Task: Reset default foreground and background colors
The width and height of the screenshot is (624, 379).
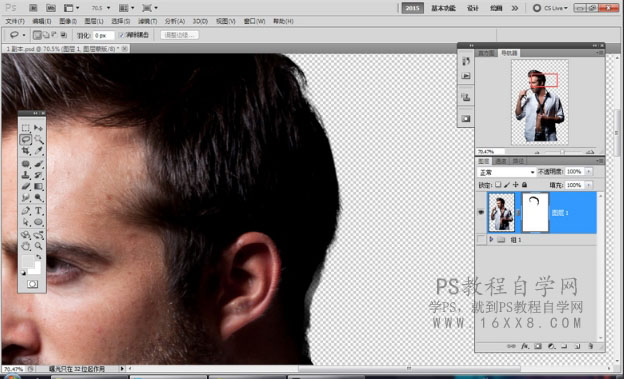Action: pos(23,273)
